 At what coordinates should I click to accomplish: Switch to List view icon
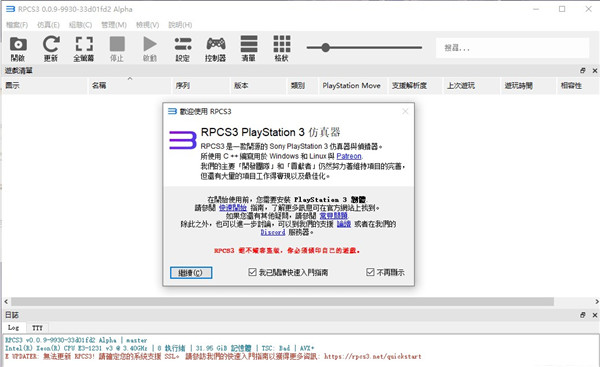click(x=249, y=44)
